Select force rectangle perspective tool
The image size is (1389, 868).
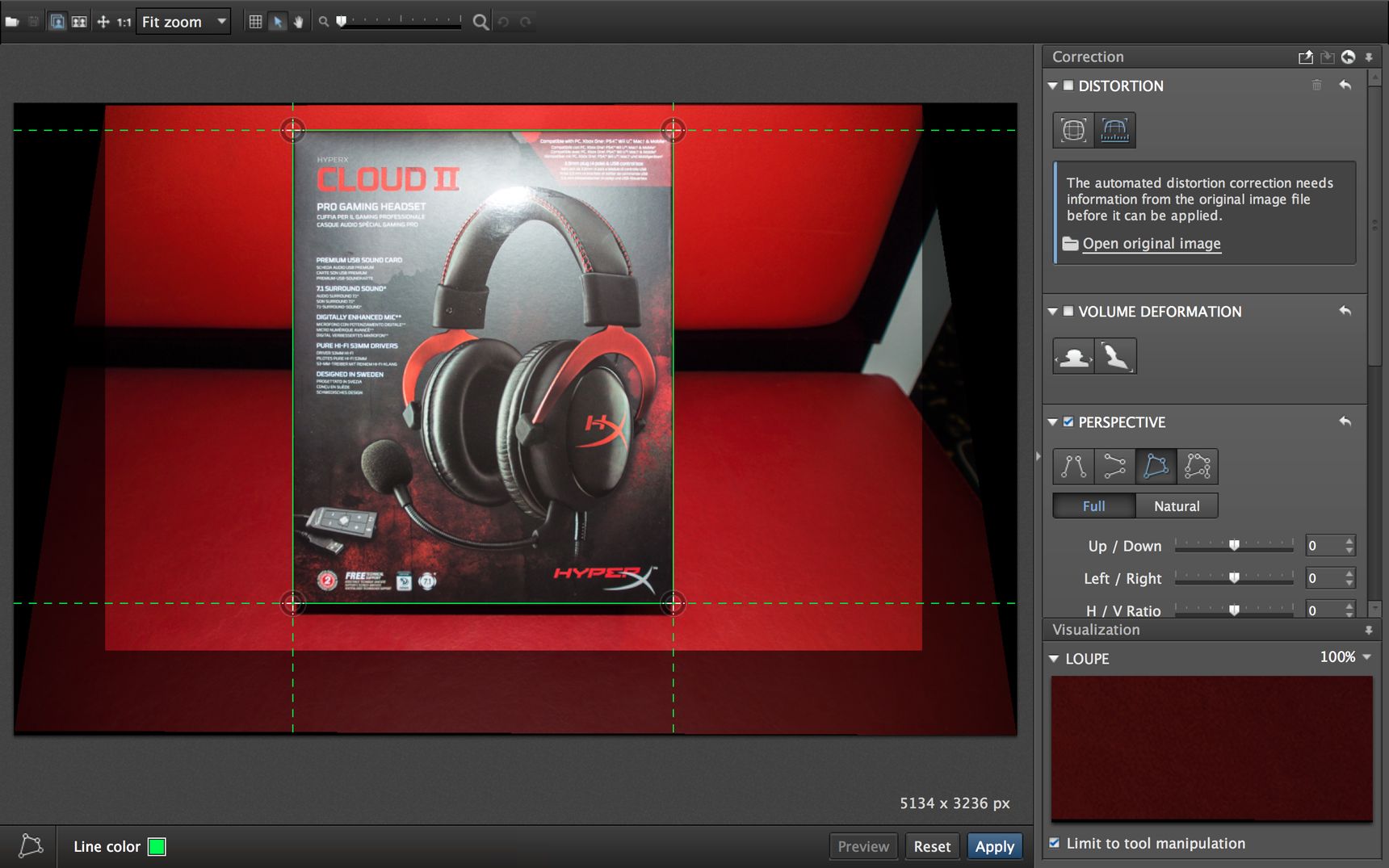click(x=1156, y=467)
